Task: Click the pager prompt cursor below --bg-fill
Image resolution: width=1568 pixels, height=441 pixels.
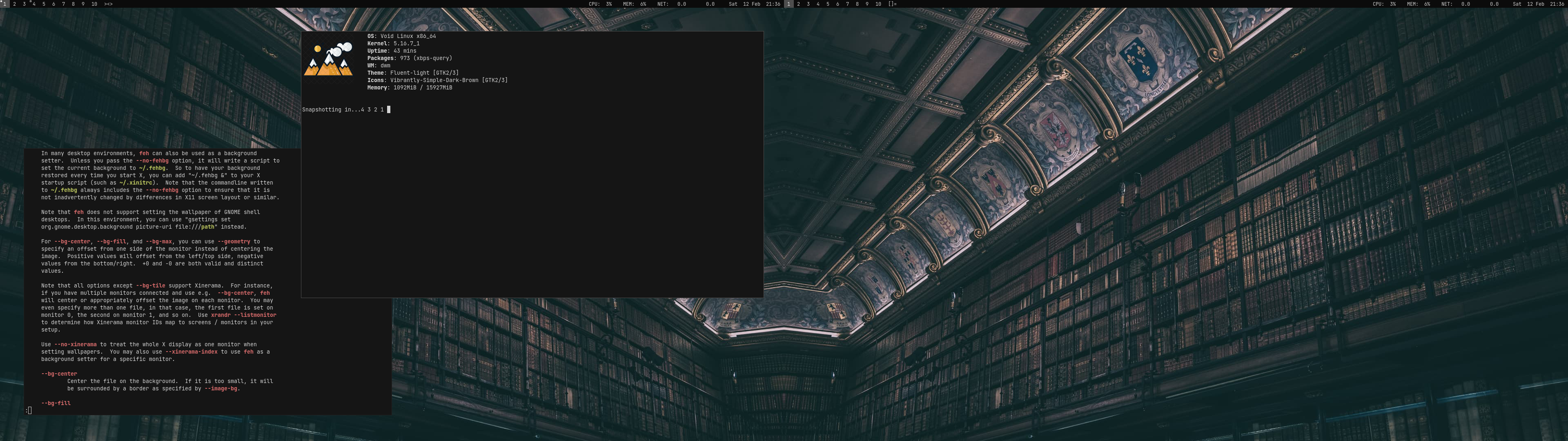Action: click(x=29, y=410)
